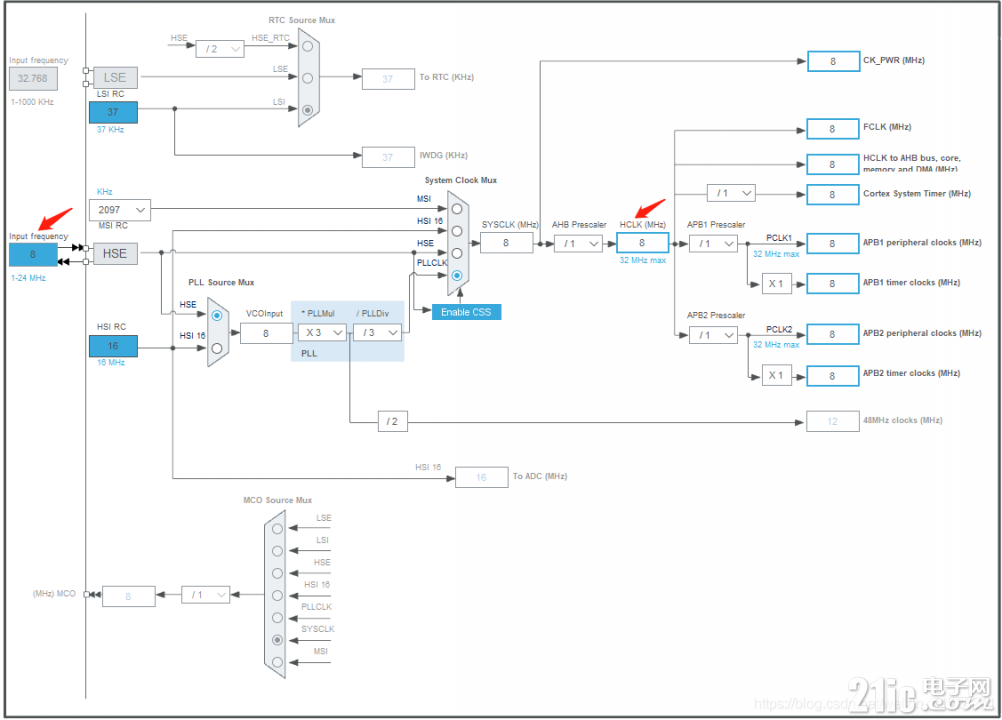Click the LSE input frequency 32.768 field
The width and height of the screenshot is (1002, 720).
[33, 79]
